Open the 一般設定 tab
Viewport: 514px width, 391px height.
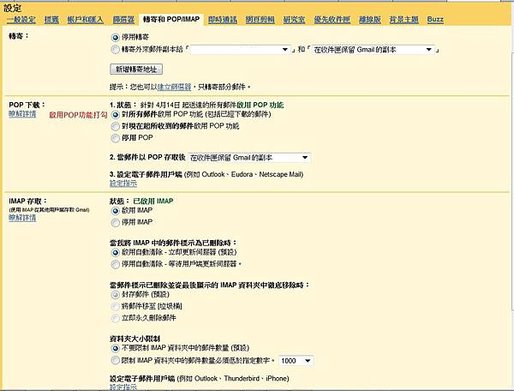[21, 19]
